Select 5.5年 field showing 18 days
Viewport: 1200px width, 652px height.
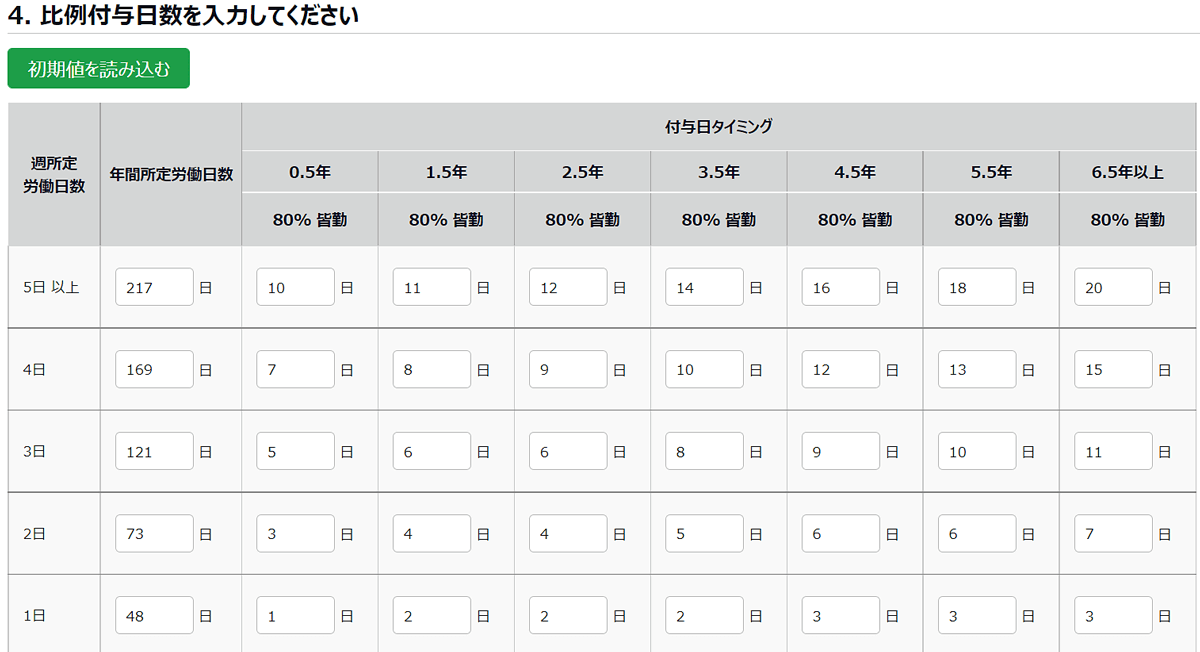[977, 287]
